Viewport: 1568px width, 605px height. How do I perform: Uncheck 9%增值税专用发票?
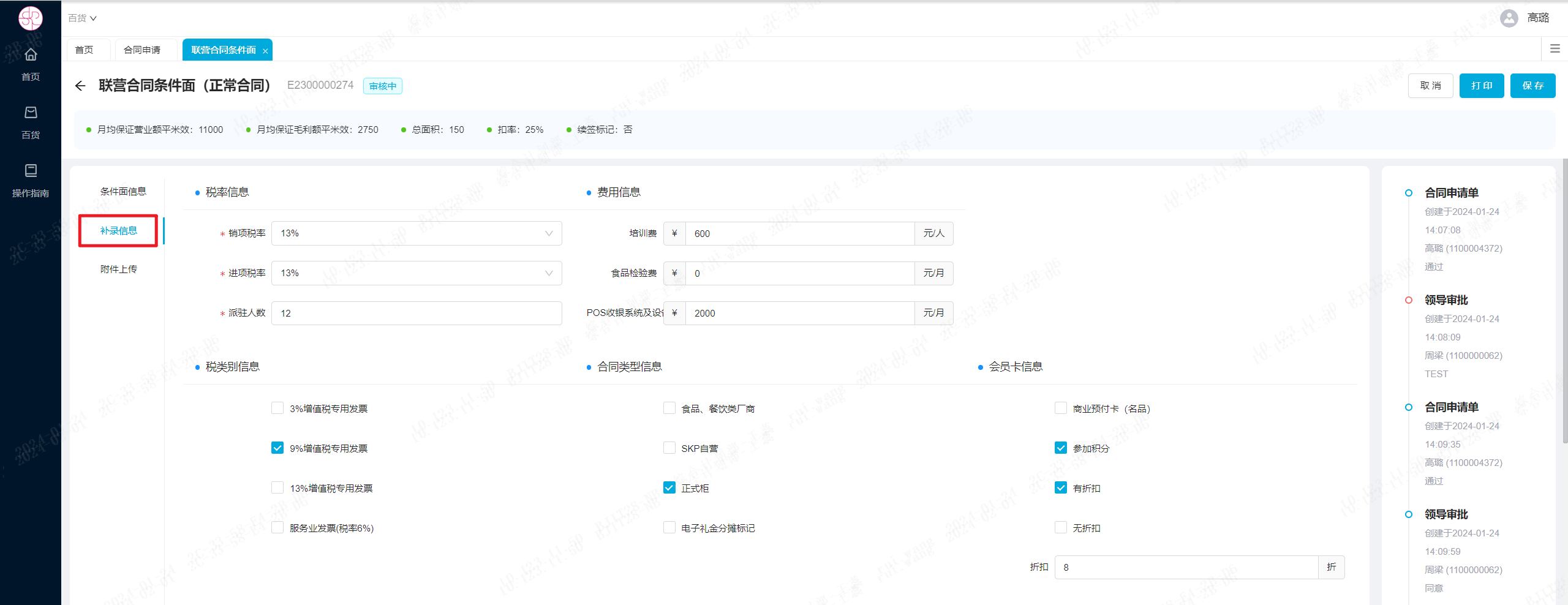(x=277, y=448)
